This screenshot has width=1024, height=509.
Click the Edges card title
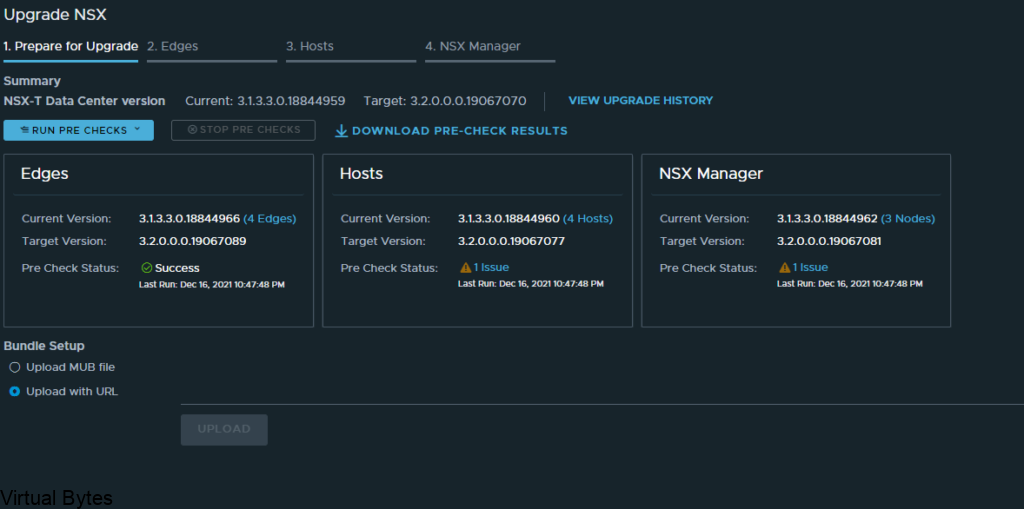pos(44,174)
